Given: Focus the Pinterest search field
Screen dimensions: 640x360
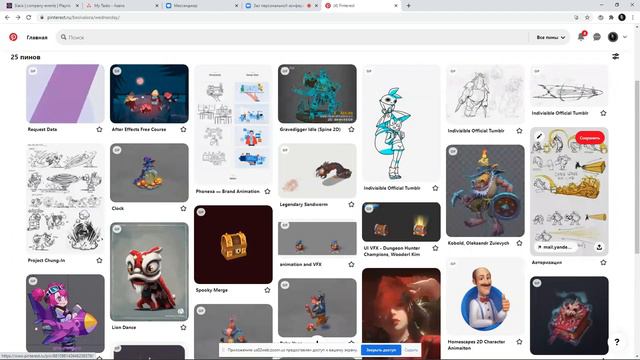Looking at the screenshot, I should (292, 37).
